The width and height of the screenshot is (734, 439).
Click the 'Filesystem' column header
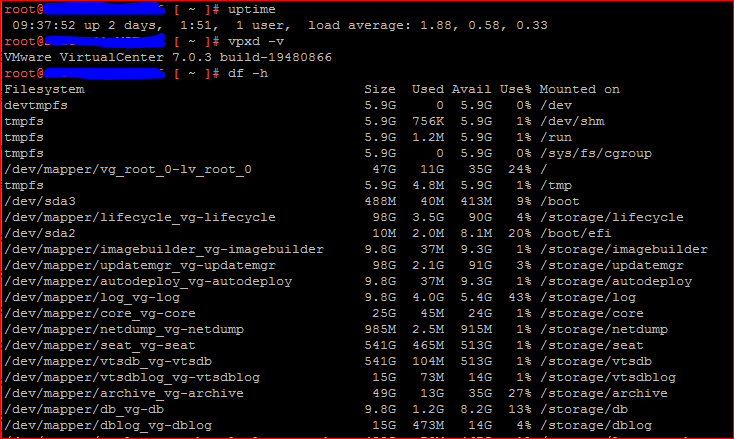click(44, 89)
